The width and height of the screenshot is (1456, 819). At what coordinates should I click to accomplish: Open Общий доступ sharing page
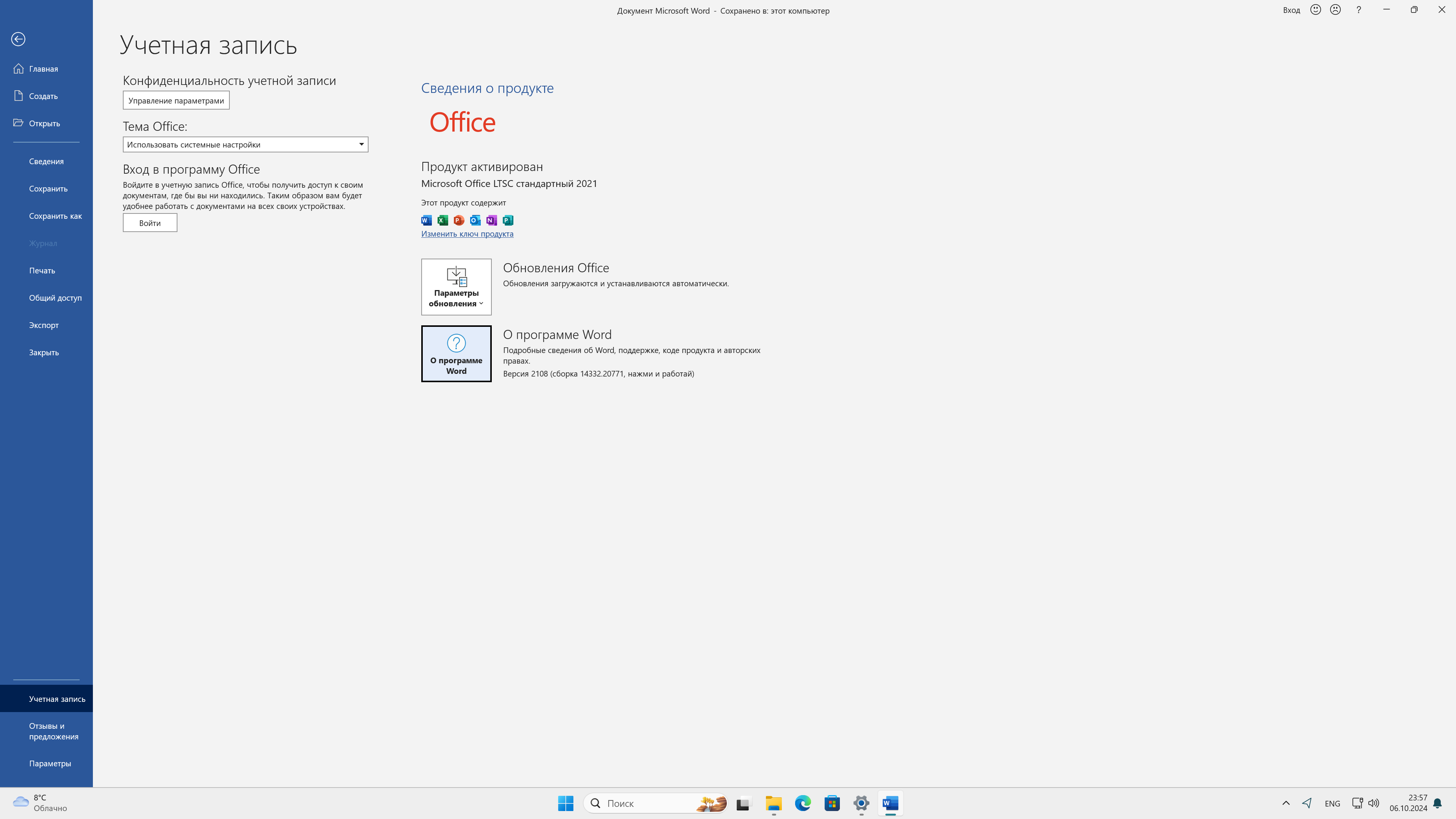point(46,298)
